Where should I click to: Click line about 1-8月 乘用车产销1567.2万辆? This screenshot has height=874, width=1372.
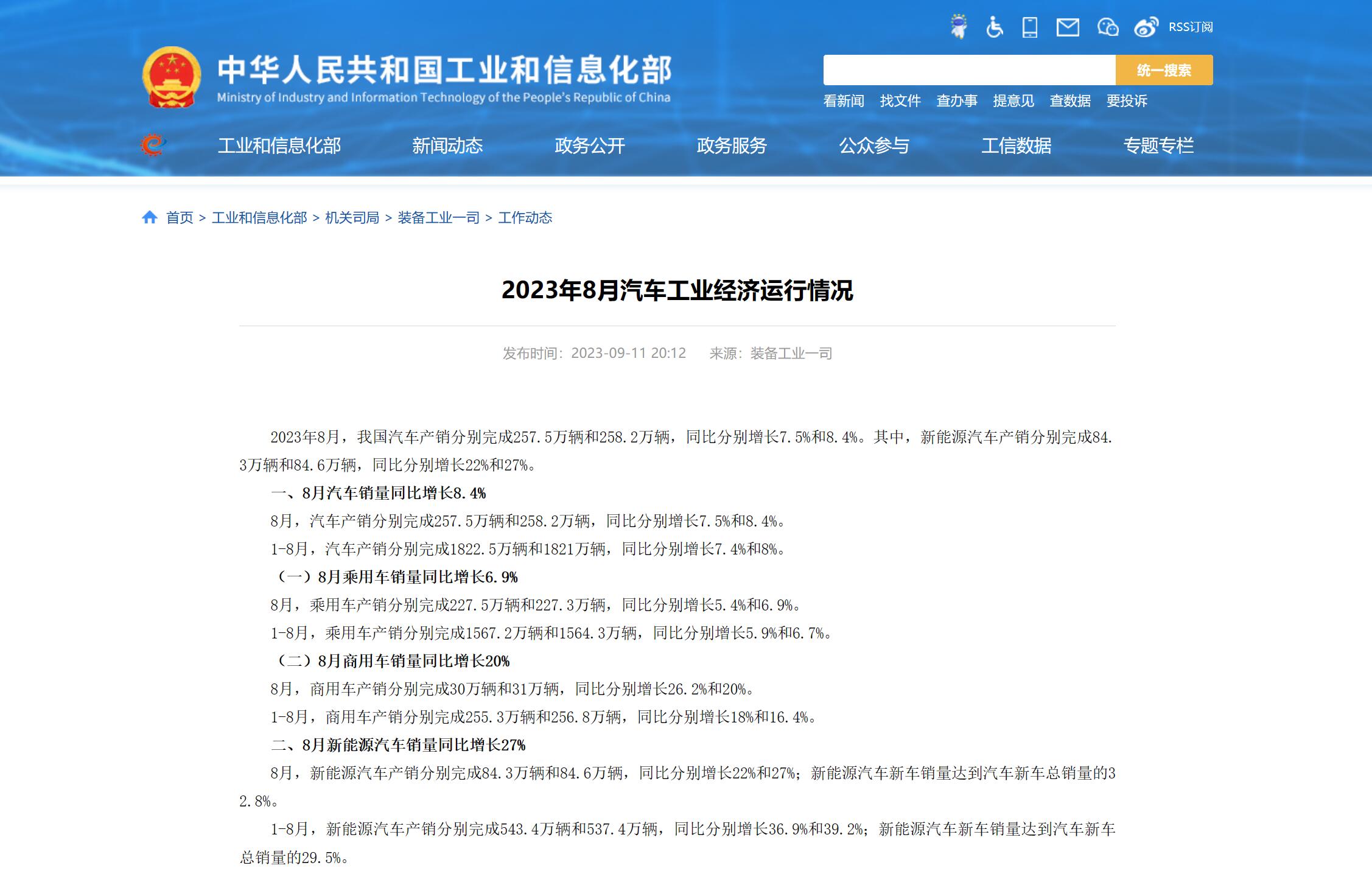click(553, 633)
